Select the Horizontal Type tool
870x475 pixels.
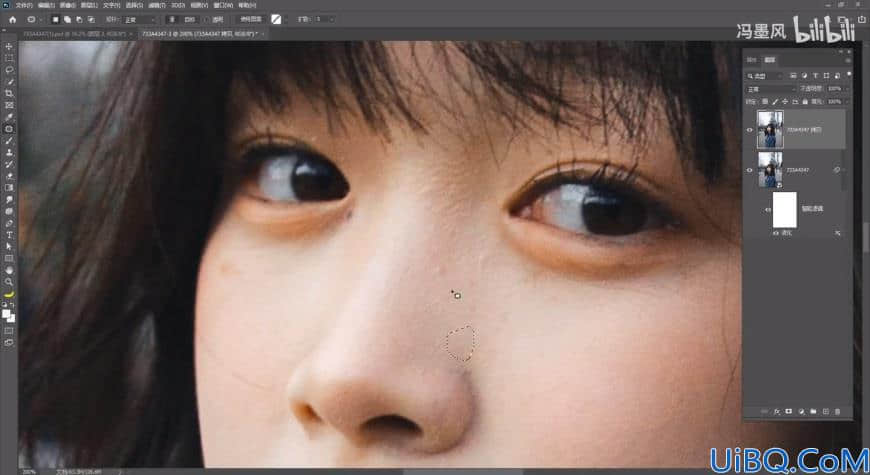click(x=9, y=235)
